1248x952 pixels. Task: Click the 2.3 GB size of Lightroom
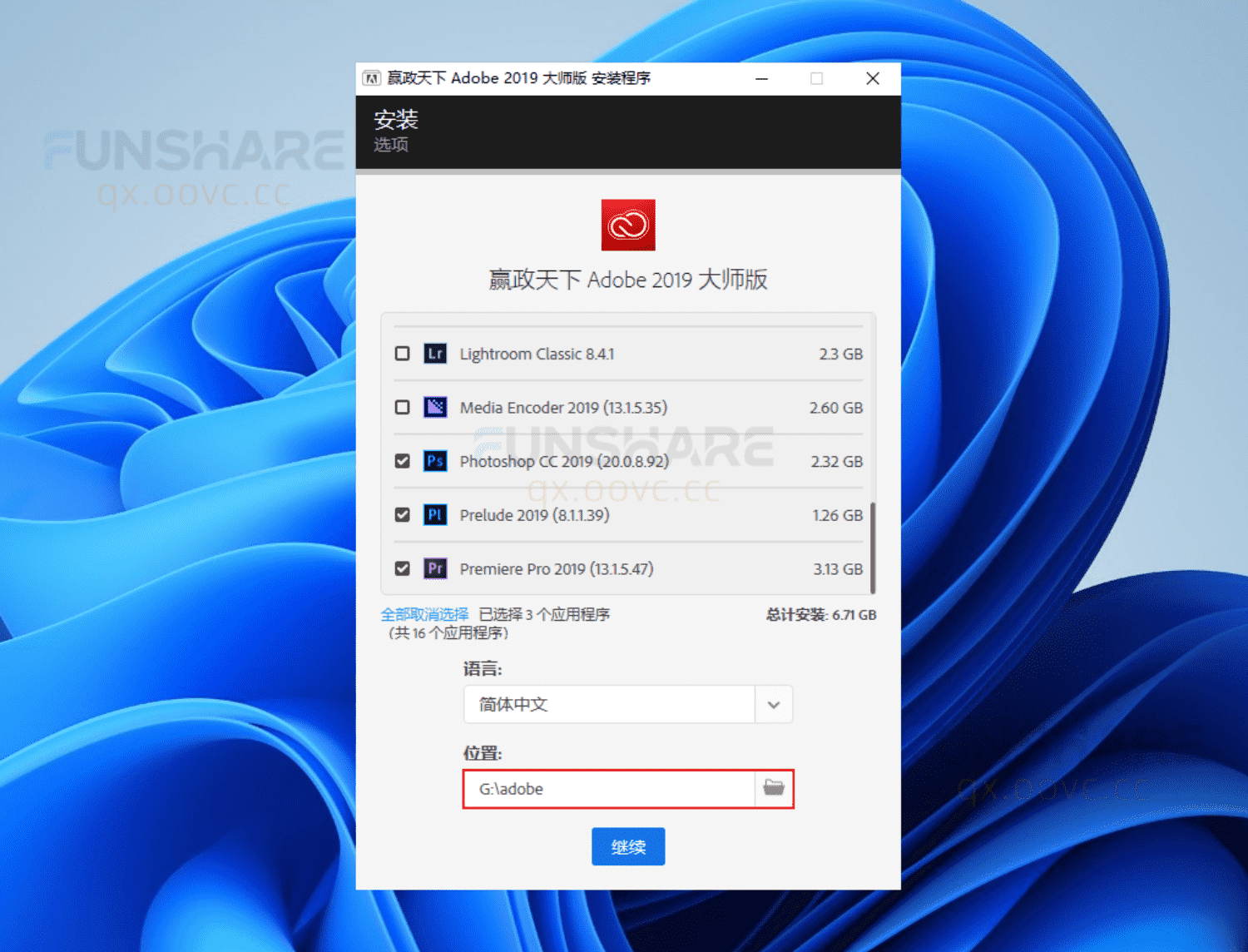(841, 354)
